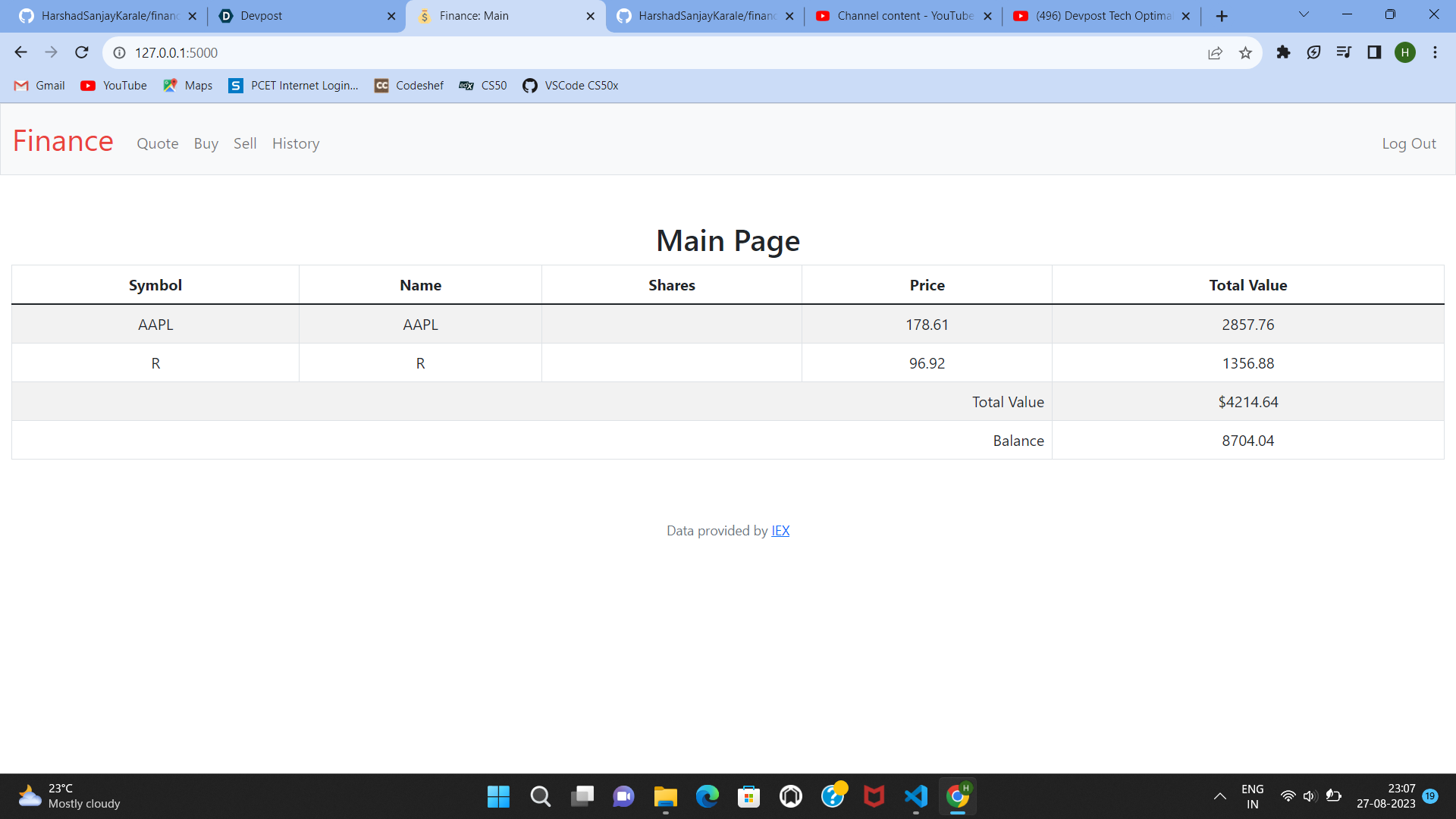This screenshot has height=819, width=1456.
Task: Open Visual Studio Code from taskbar
Action: click(916, 796)
